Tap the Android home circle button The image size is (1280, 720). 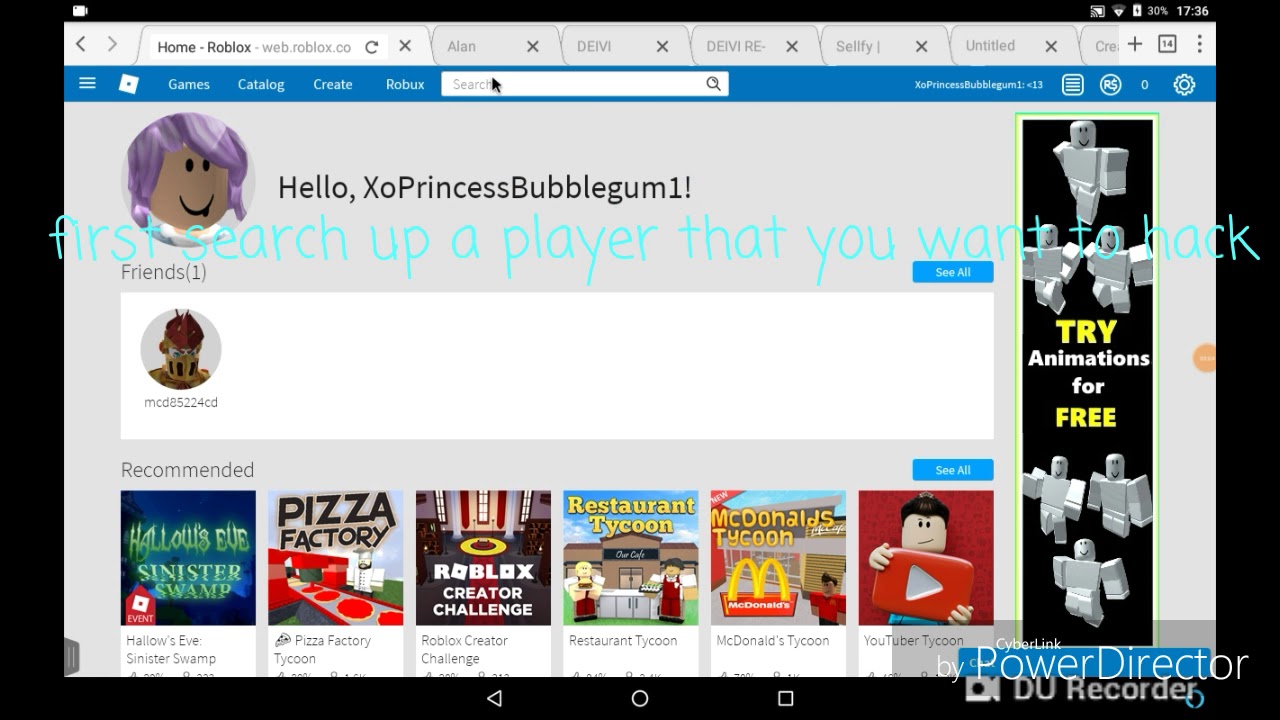pos(640,699)
